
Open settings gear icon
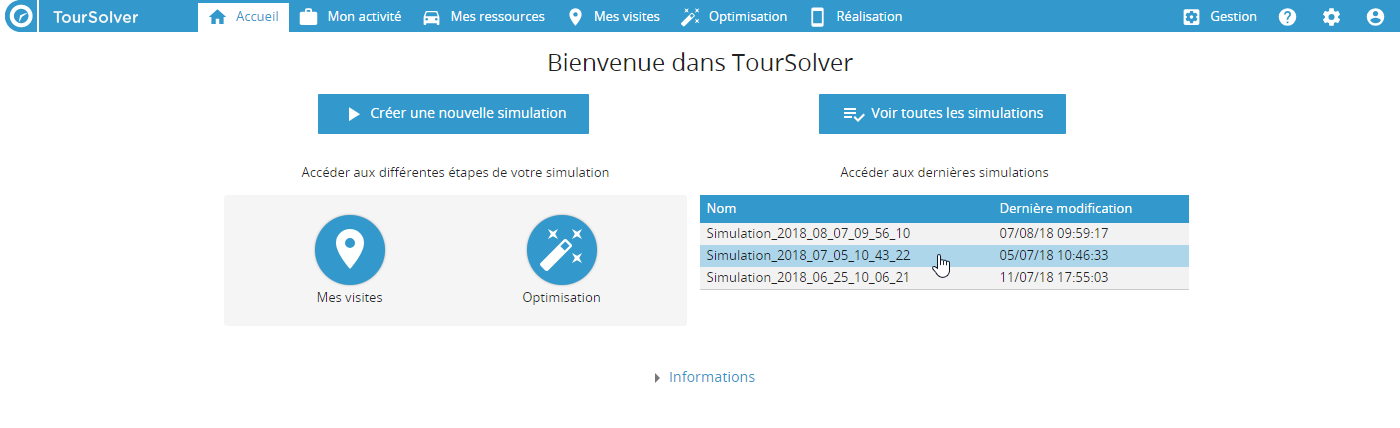tap(1331, 17)
